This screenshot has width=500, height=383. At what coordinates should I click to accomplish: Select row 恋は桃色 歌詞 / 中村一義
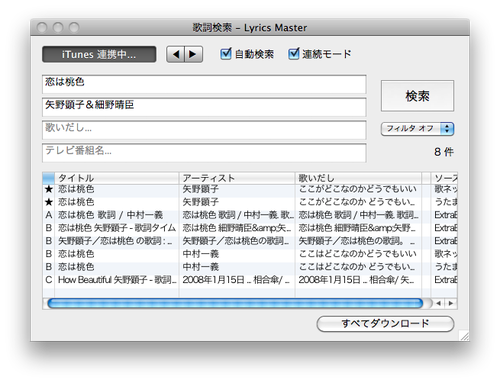[x=250, y=215]
